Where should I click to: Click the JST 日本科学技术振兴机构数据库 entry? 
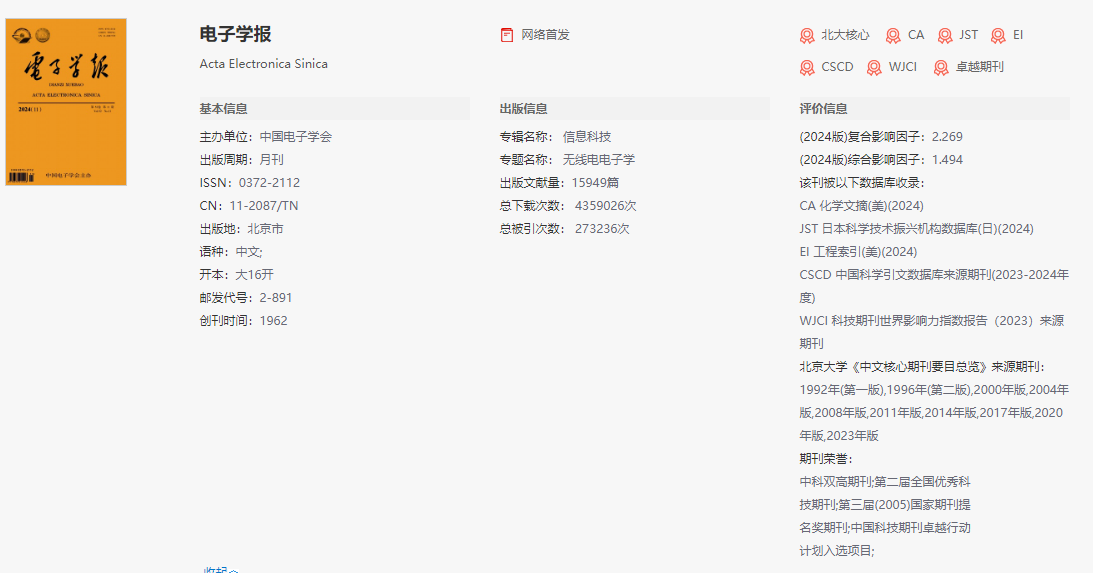click(x=917, y=229)
